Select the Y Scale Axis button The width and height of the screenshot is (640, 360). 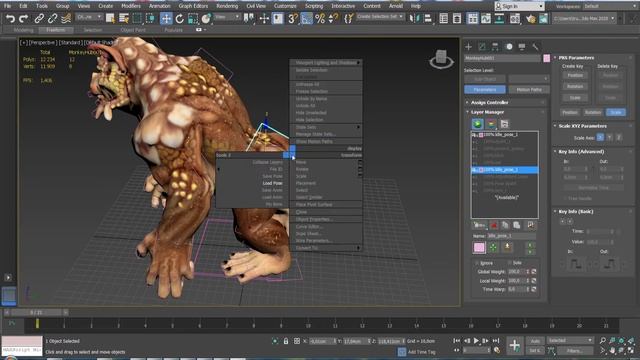pos(610,138)
